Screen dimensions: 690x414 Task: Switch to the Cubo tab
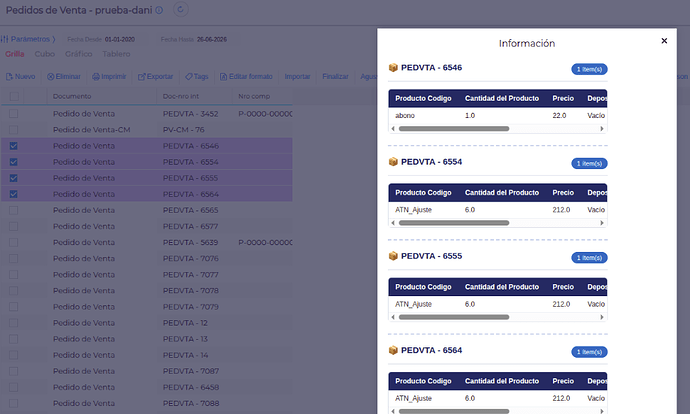(44, 54)
